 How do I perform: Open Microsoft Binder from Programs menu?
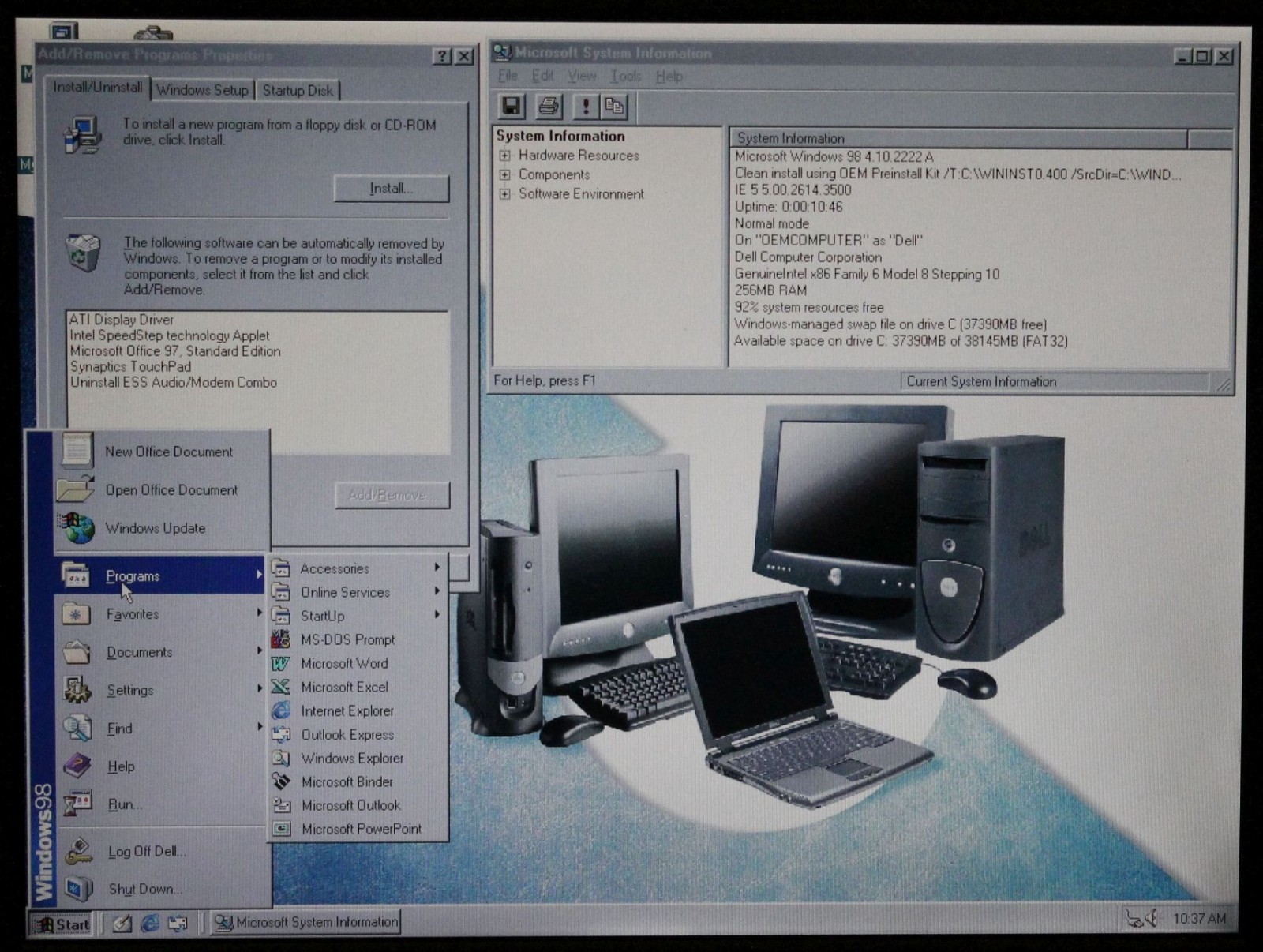click(347, 781)
